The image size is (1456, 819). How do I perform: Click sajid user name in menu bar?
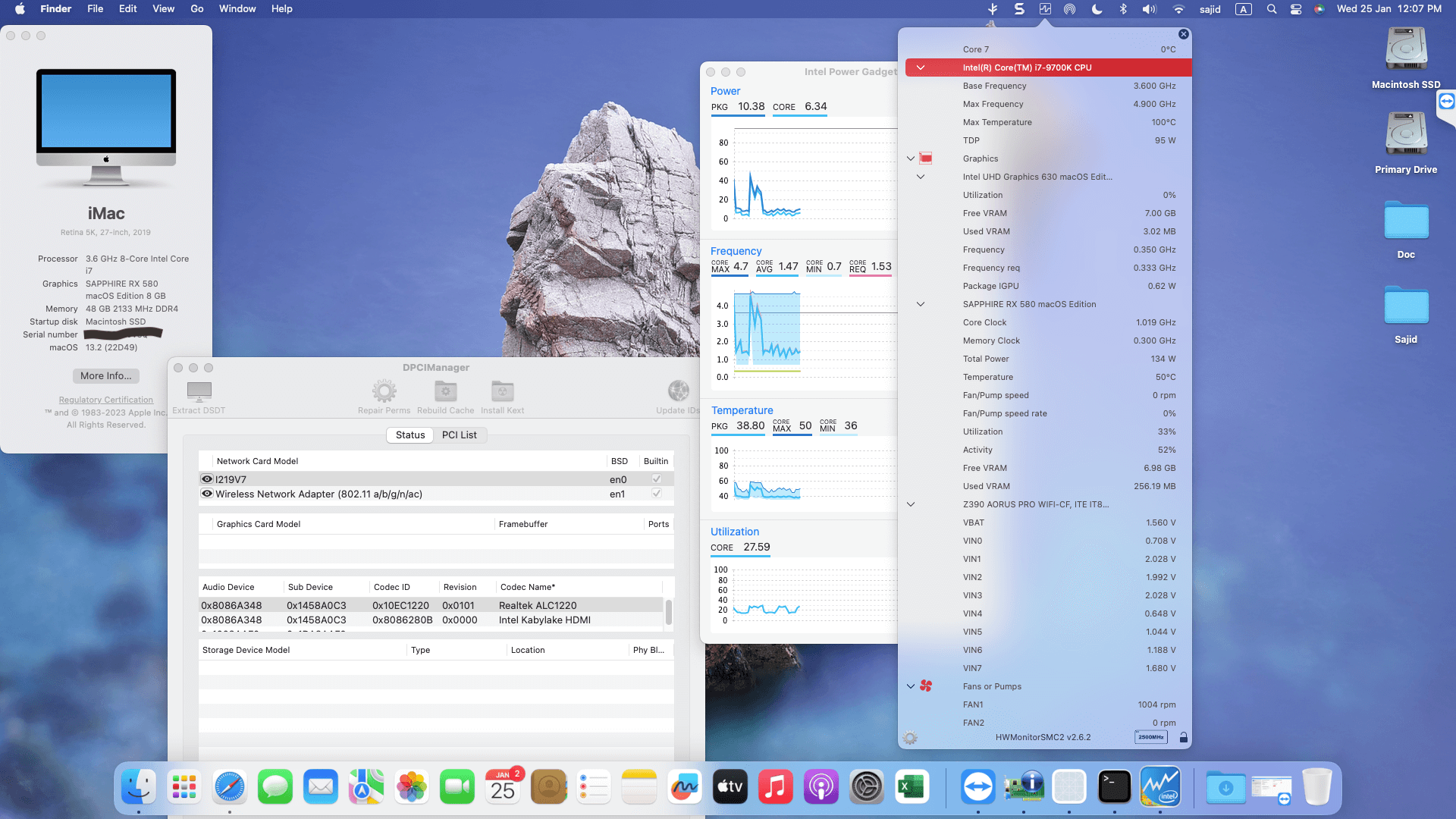1210,9
